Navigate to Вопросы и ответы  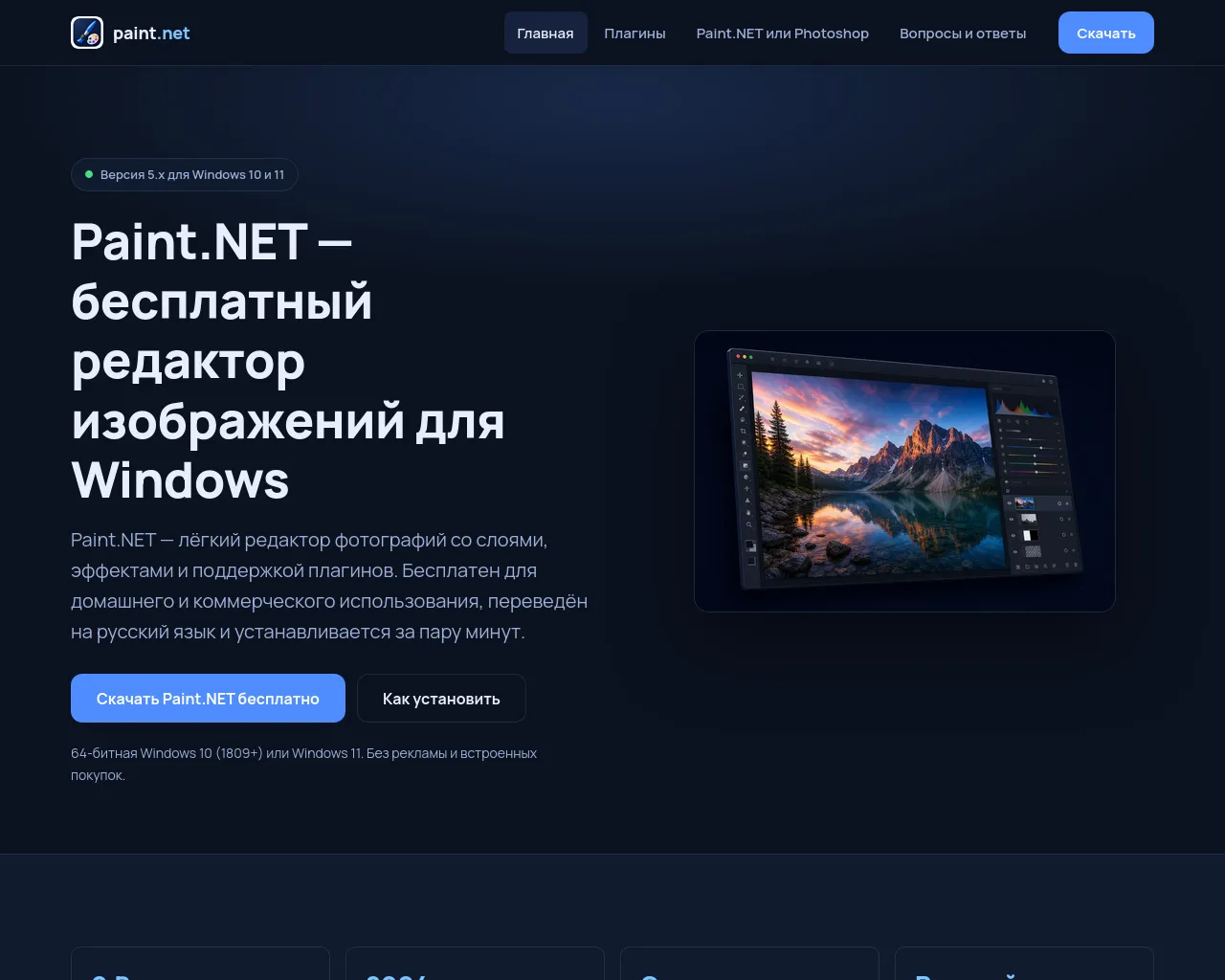click(x=963, y=33)
